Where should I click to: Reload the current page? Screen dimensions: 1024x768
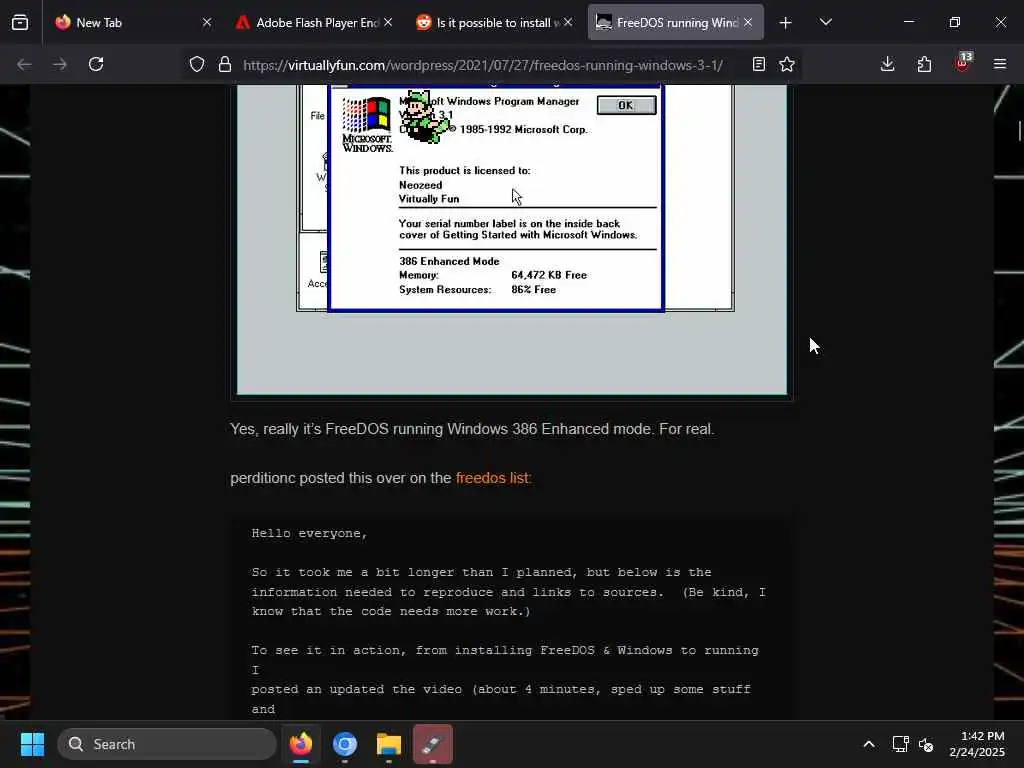[96, 65]
